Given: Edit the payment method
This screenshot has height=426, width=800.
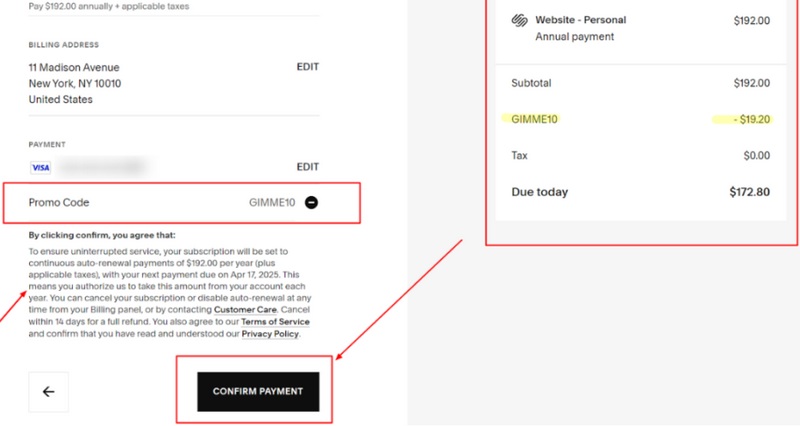Looking at the screenshot, I should pos(308,167).
